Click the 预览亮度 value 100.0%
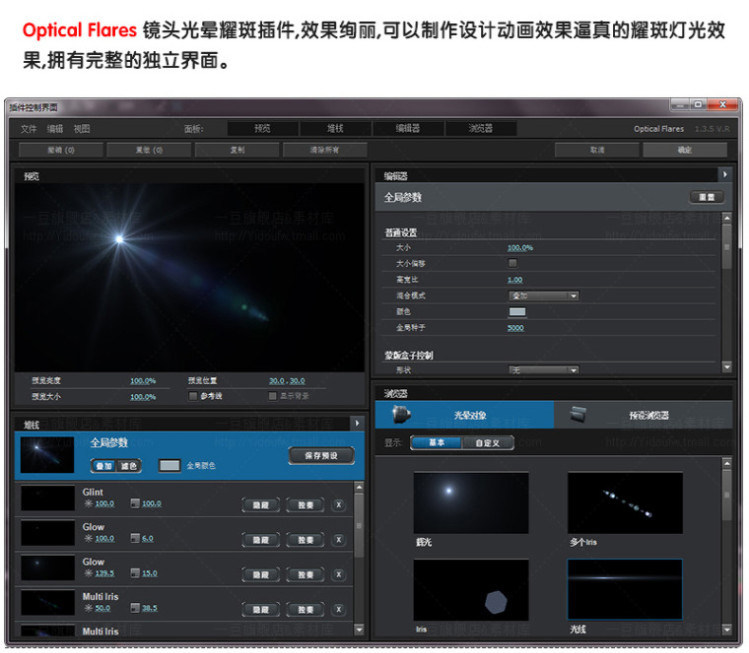The height and width of the screenshot is (653, 749). (x=143, y=381)
